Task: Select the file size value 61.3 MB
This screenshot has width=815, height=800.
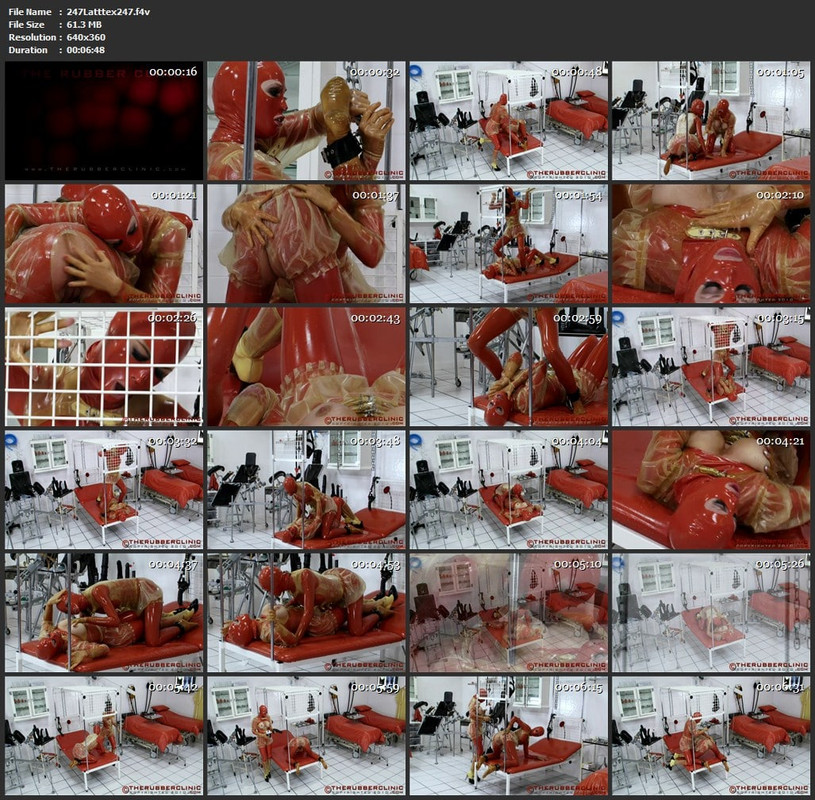Action: 84,24
